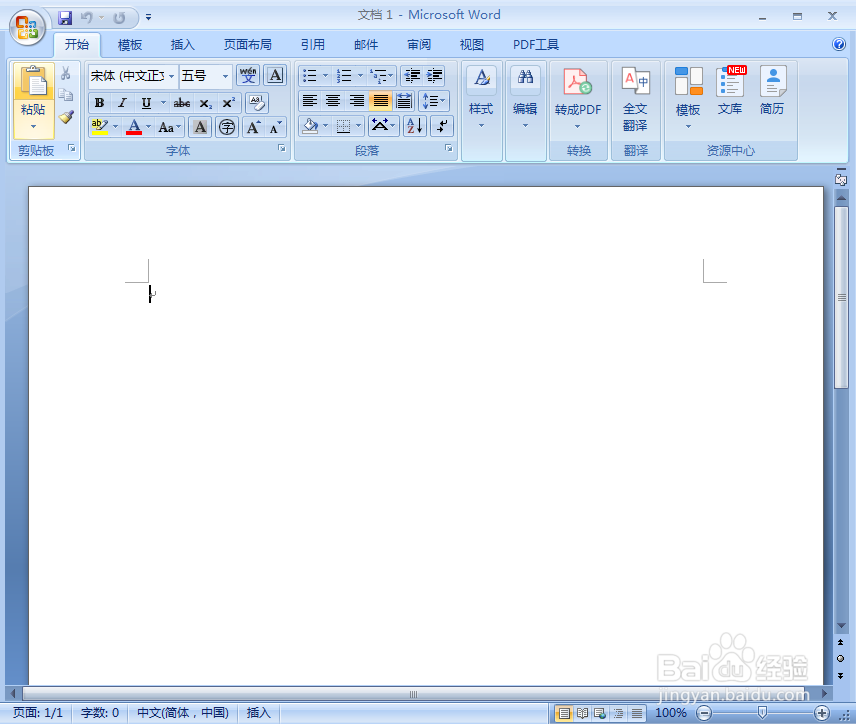
Task: Click 插入 mode in status bar
Action: coord(258,713)
